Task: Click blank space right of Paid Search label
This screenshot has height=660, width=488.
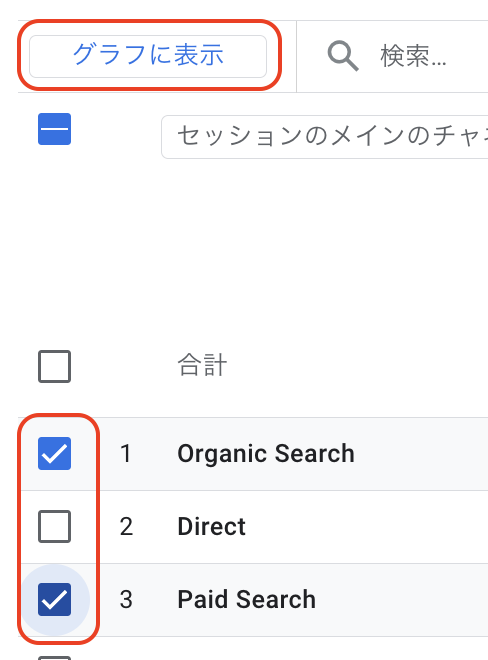Action: coord(402,599)
